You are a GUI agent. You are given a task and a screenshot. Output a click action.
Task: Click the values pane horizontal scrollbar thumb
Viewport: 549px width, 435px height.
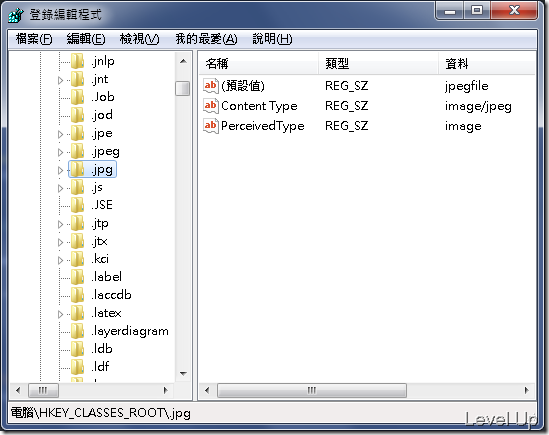click(x=312, y=390)
